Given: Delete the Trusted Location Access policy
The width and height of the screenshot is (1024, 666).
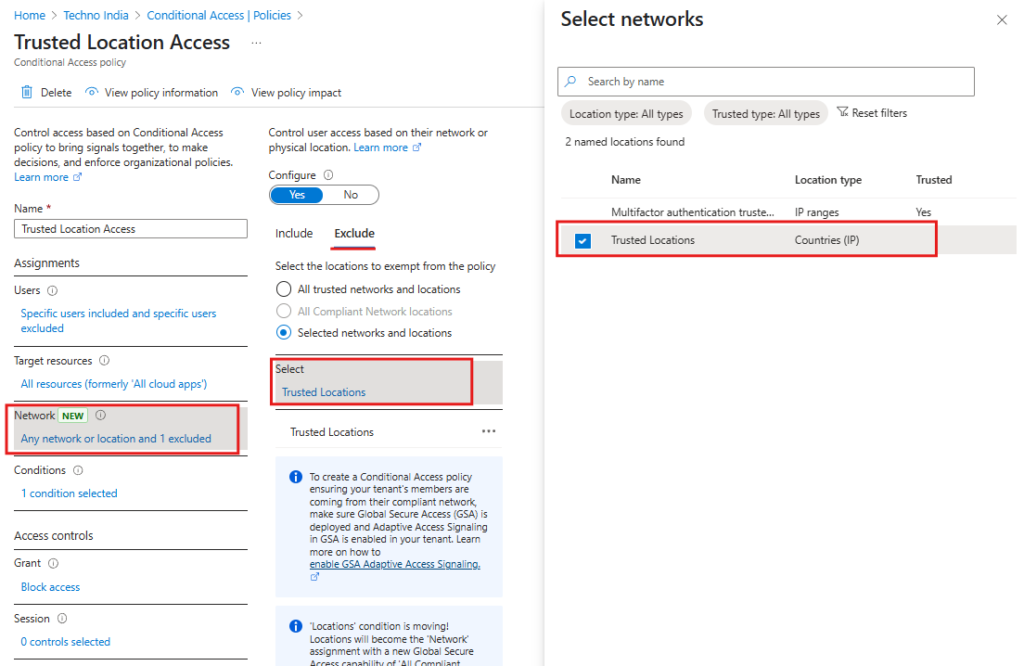Looking at the screenshot, I should 25,92.
